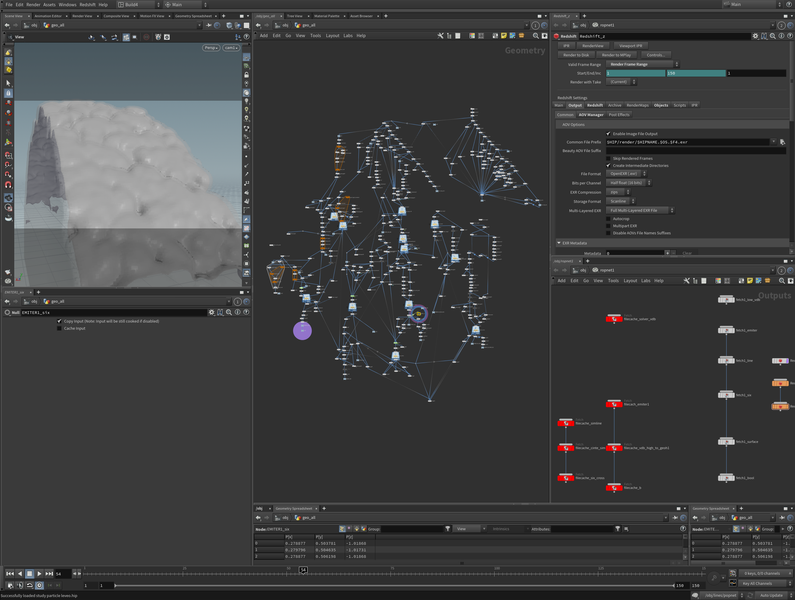This screenshot has width=795, height=600.
Task: Open the Animation Editor tab
Action: (x=48, y=16)
